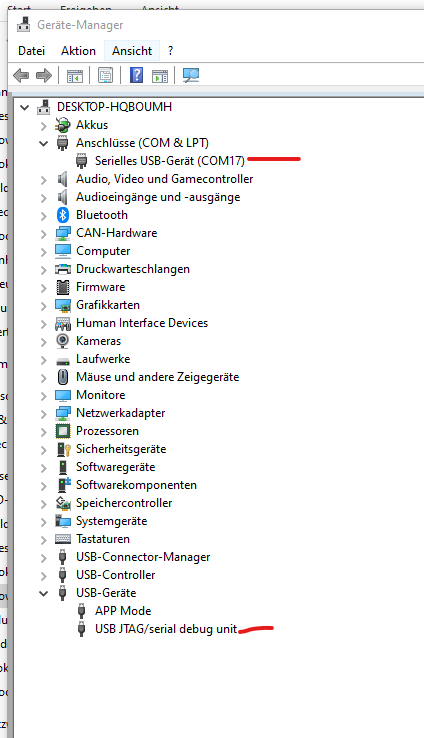Click the Kameras webcam icon

pos(63,341)
